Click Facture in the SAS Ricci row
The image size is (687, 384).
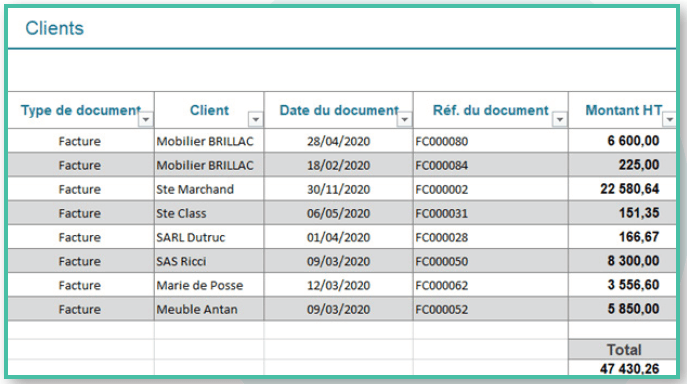click(x=80, y=261)
